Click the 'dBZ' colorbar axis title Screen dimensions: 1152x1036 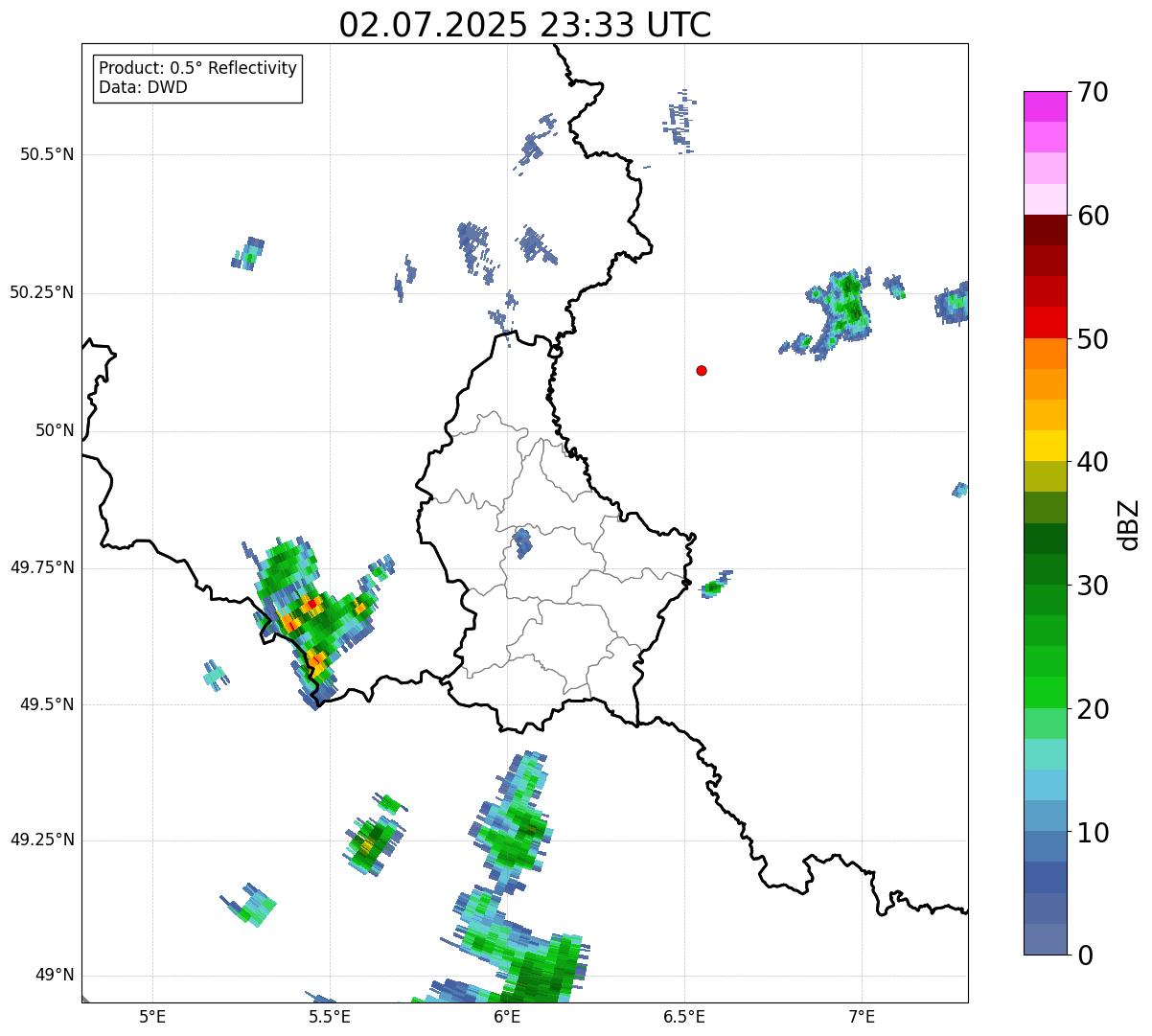tap(1129, 524)
